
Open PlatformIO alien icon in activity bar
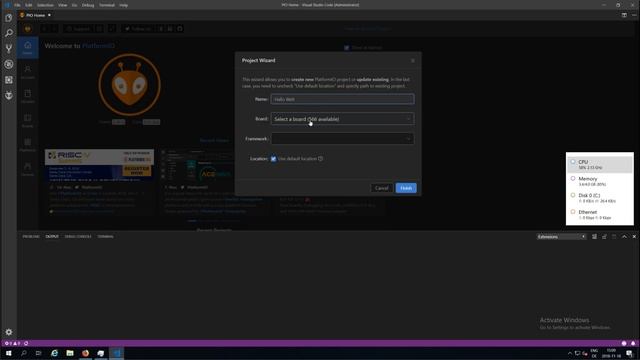click(x=9, y=95)
